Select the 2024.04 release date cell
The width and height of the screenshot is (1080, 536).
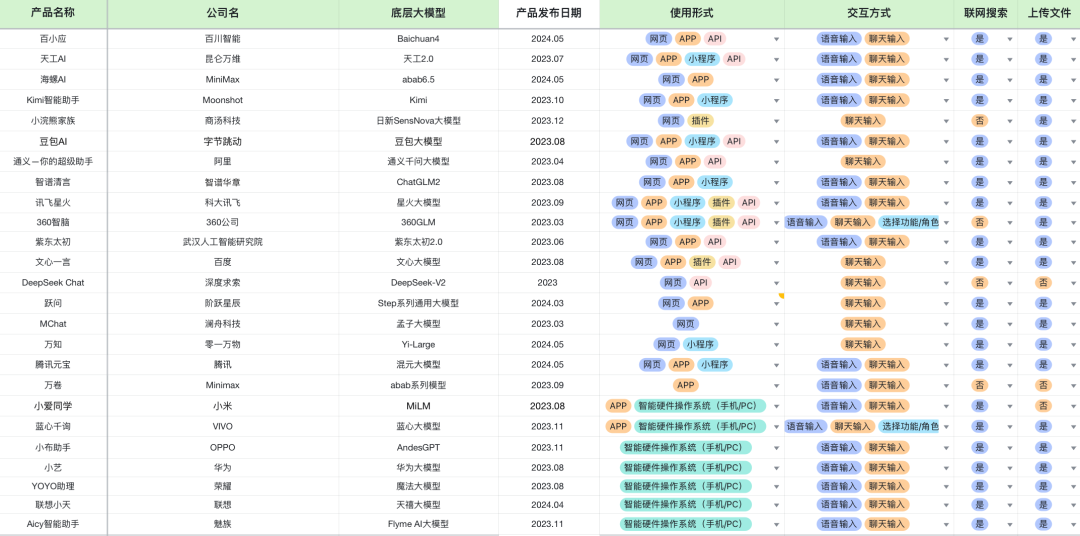548,505
